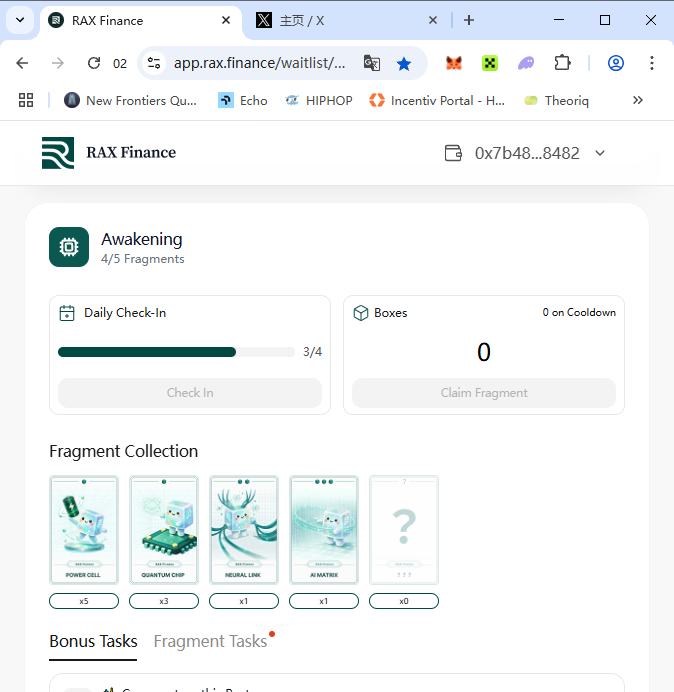Open the Neural Link fragment card
674x692 pixels.
244,530
